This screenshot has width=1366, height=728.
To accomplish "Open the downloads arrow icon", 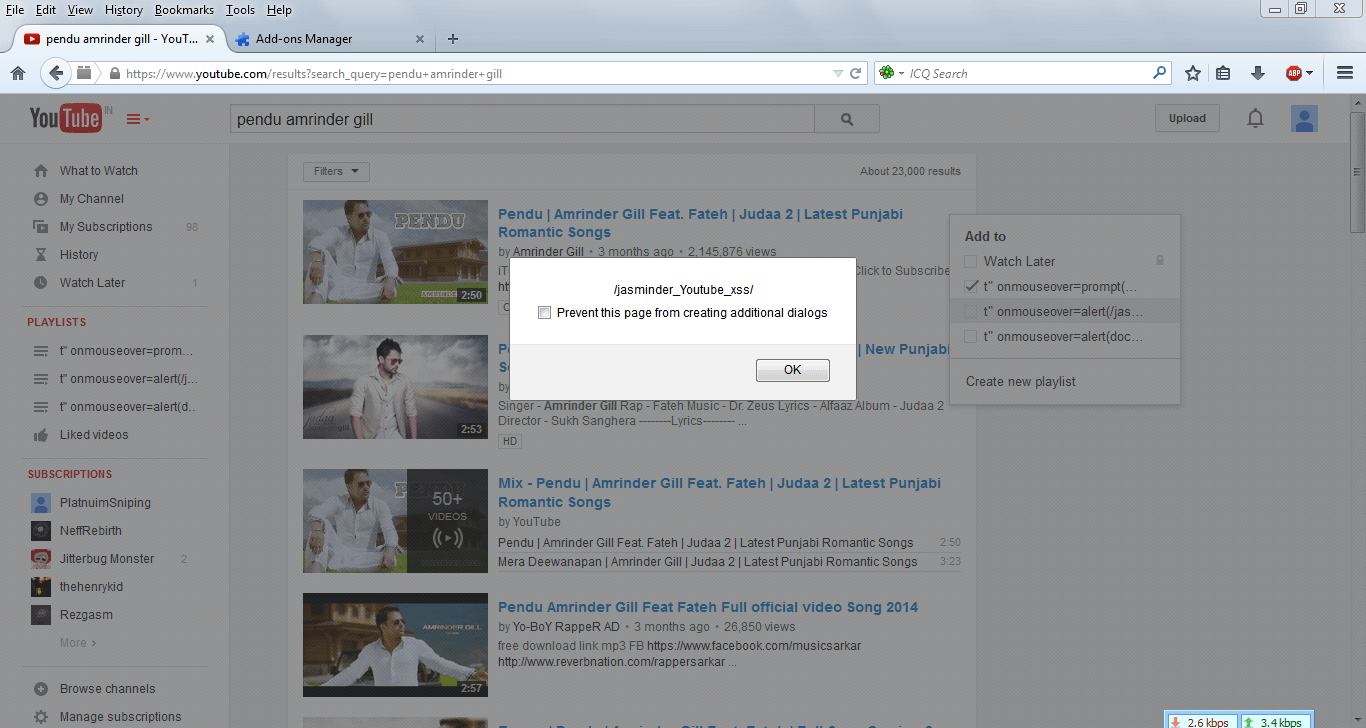I will point(1258,73).
